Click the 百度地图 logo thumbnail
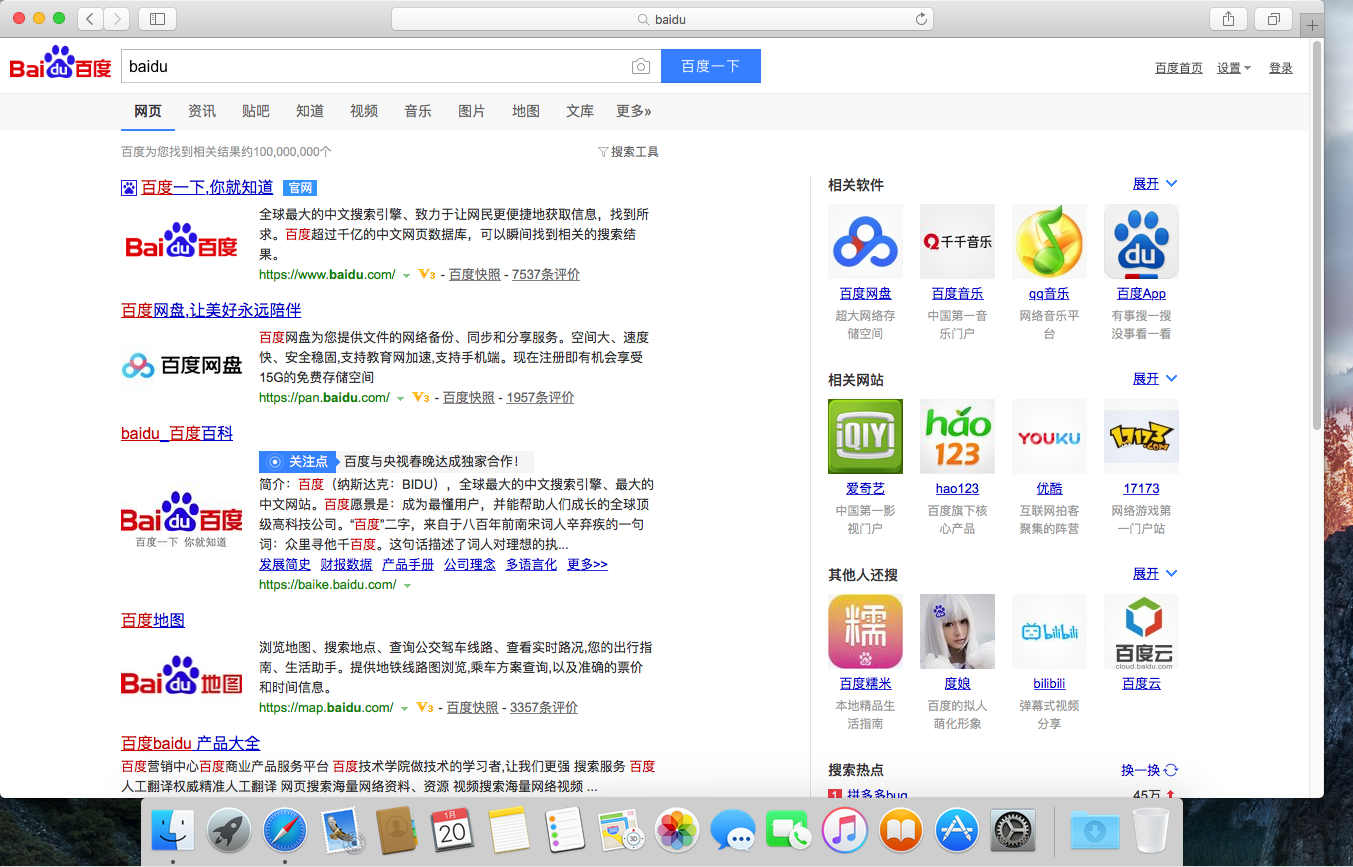Viewport: 1353px width, 867px height. point(182,675)
